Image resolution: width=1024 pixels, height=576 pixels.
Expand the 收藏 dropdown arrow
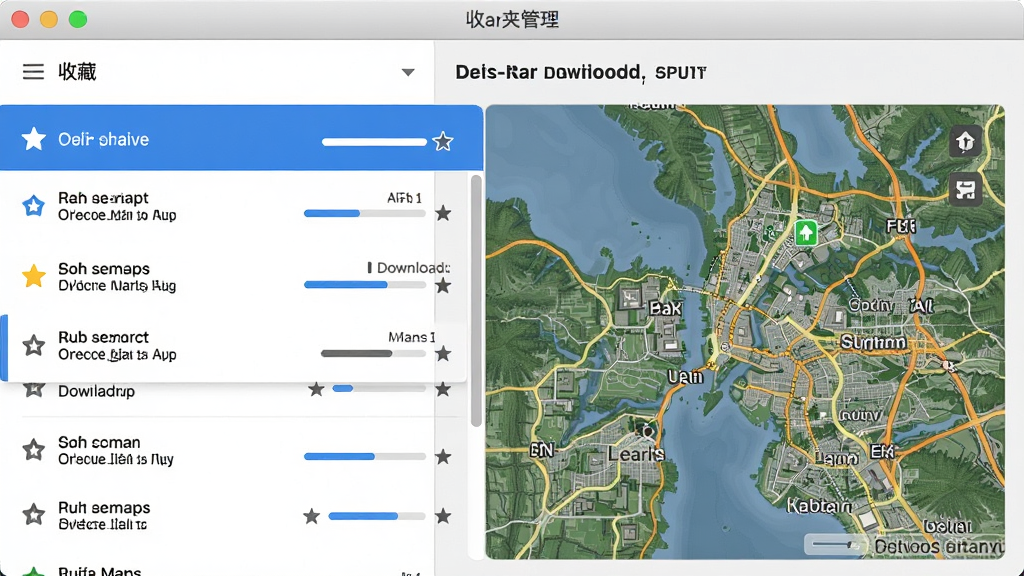point(408,72)
